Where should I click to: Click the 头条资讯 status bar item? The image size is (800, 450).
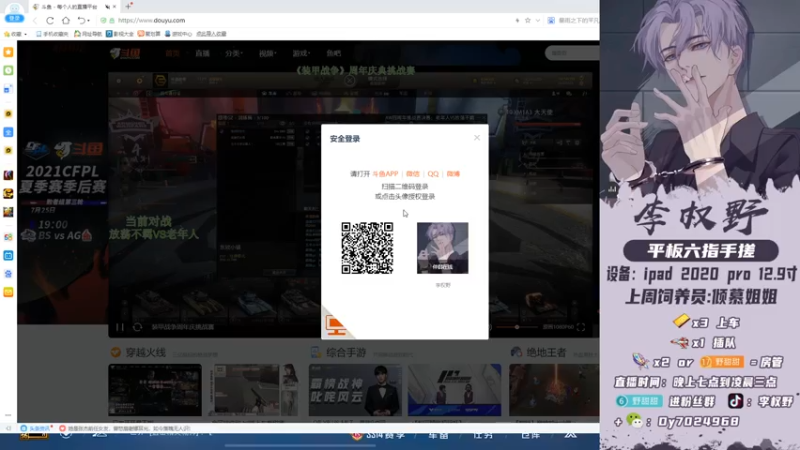pos(36,428)
